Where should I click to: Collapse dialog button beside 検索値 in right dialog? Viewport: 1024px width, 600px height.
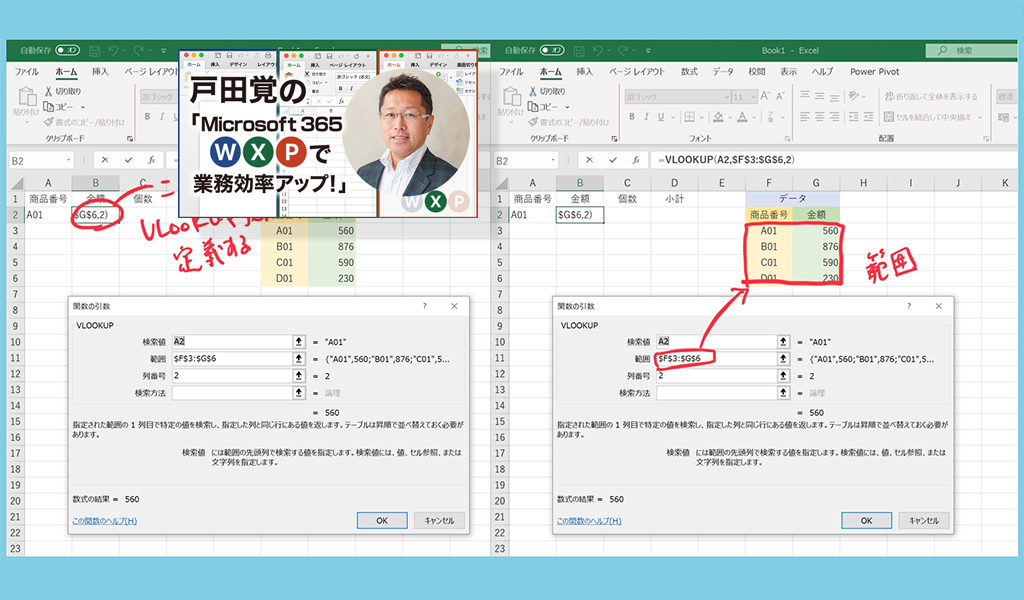pos(783,341)
